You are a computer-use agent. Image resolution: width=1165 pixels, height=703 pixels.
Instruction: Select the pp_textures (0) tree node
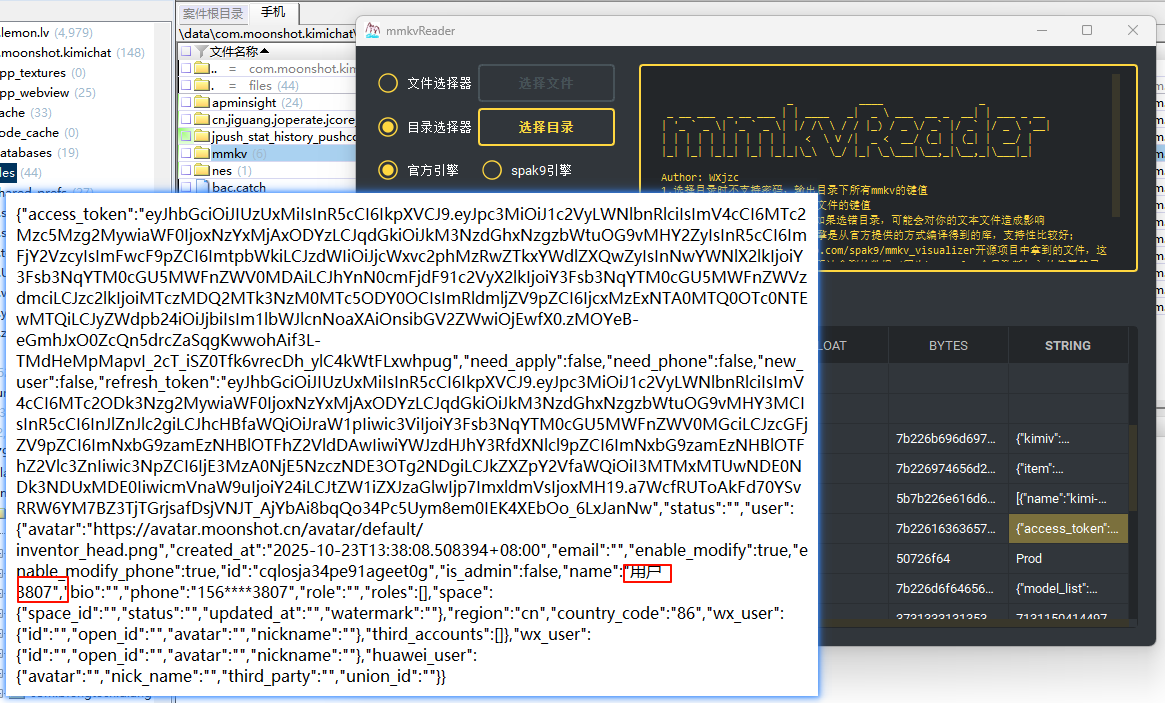[x=42, y=73]
